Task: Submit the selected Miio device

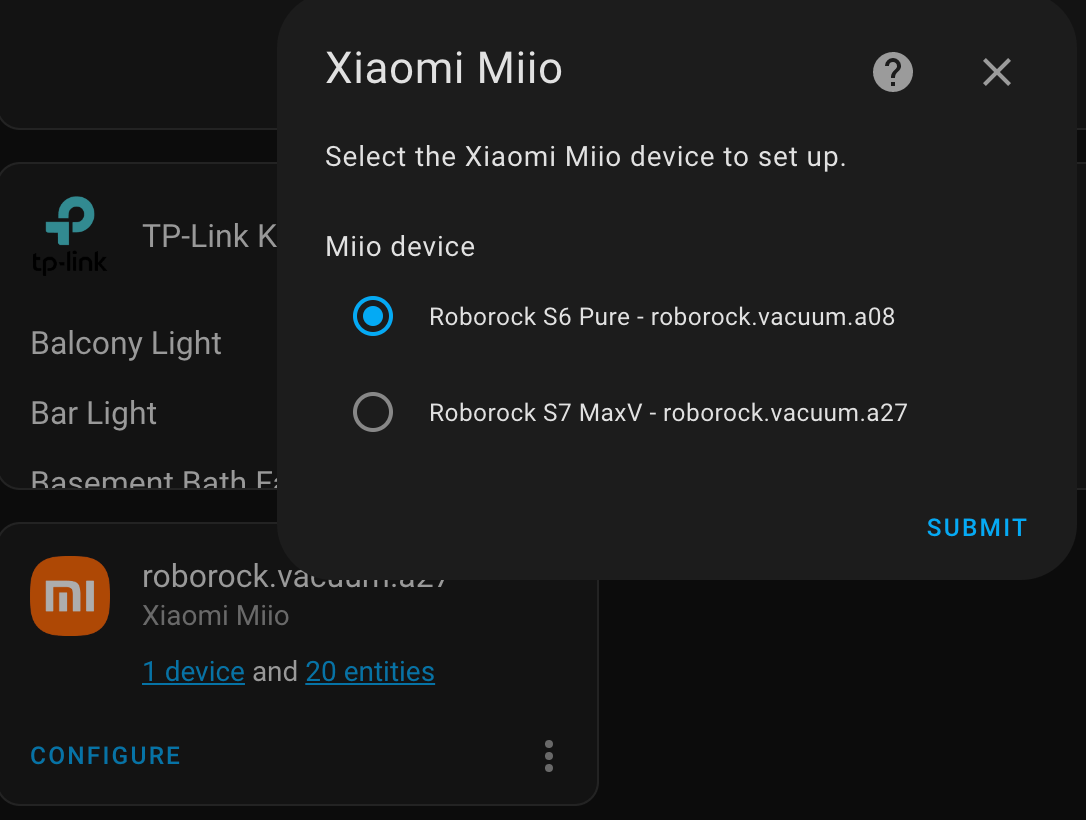Action: coord(976,527)
